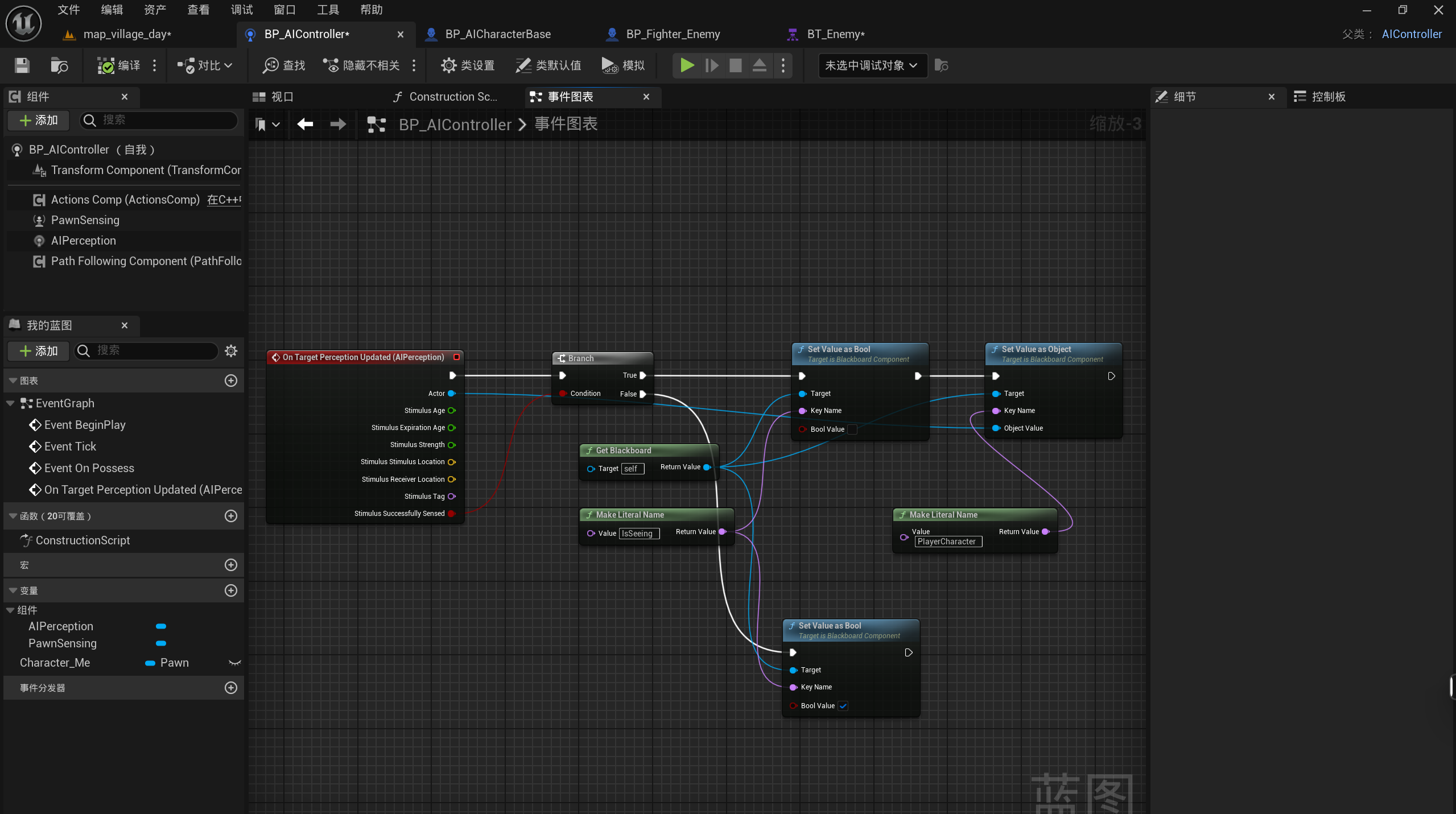Click the AIController parent class link
1456x814 pixels.
point(1411,34)
